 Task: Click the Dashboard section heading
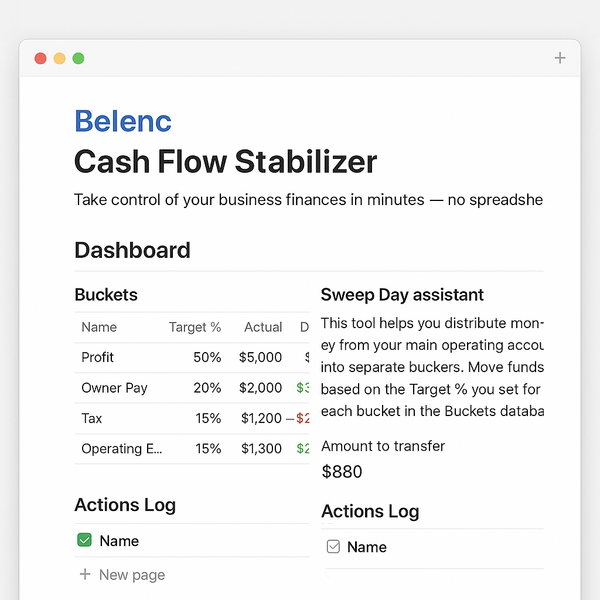(x=132, y=250)
